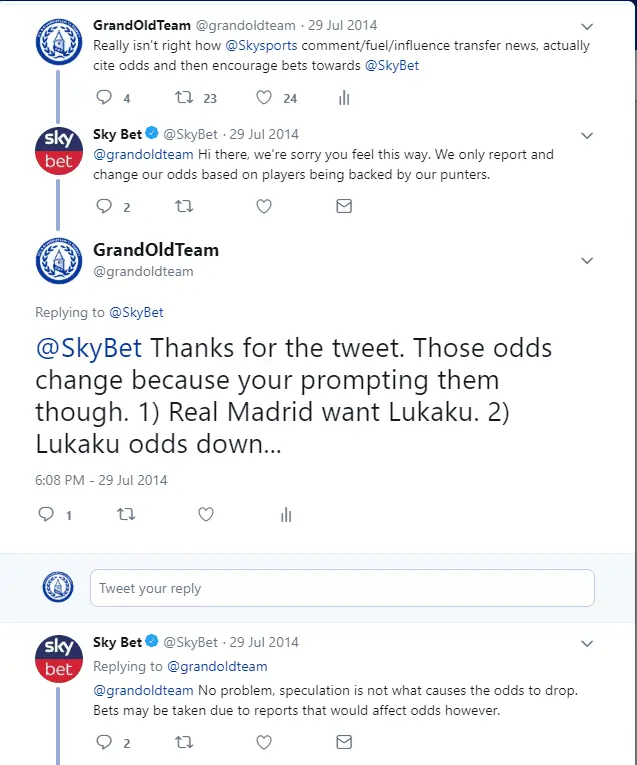Viewport: 637px width, 765px height.
Task: Open Sky Bet's profile picture in first reply
Action: coord(58,150)
